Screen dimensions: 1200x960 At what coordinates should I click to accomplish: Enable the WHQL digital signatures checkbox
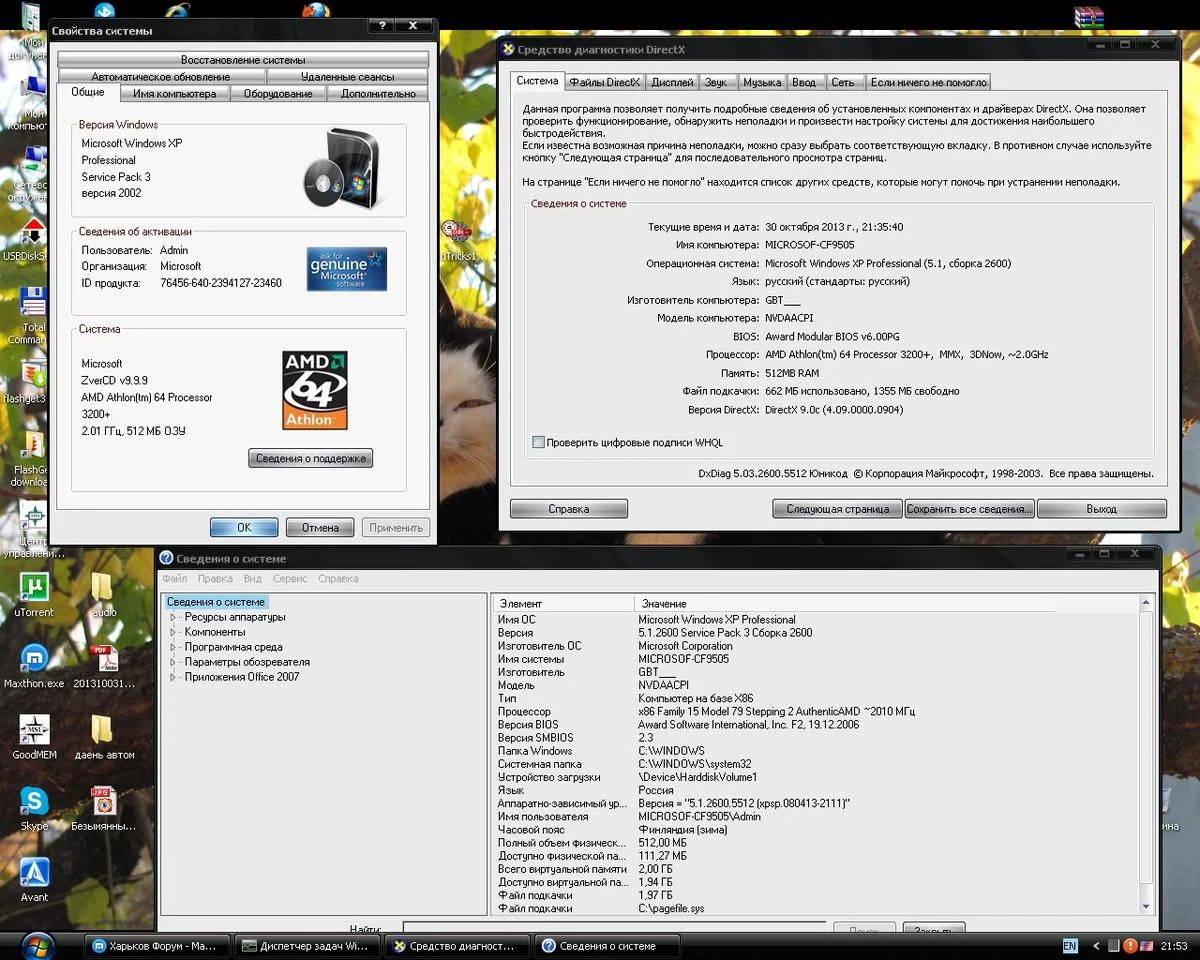[x=539, y=442]
